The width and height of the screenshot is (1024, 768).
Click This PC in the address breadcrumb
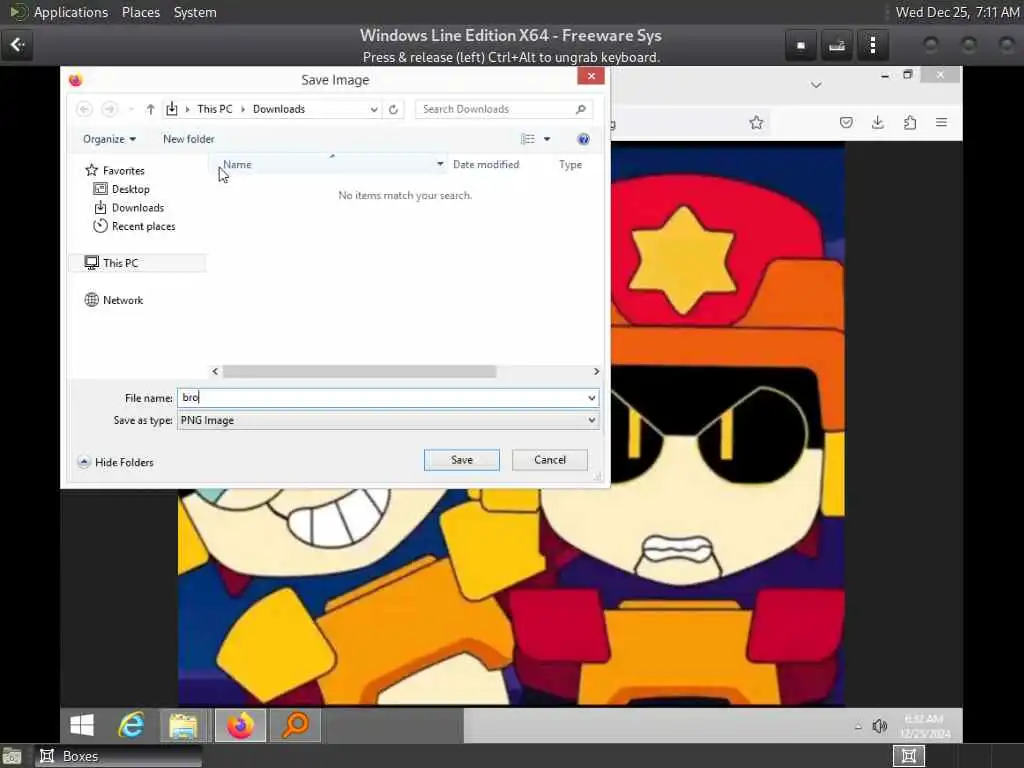point(215,109)
